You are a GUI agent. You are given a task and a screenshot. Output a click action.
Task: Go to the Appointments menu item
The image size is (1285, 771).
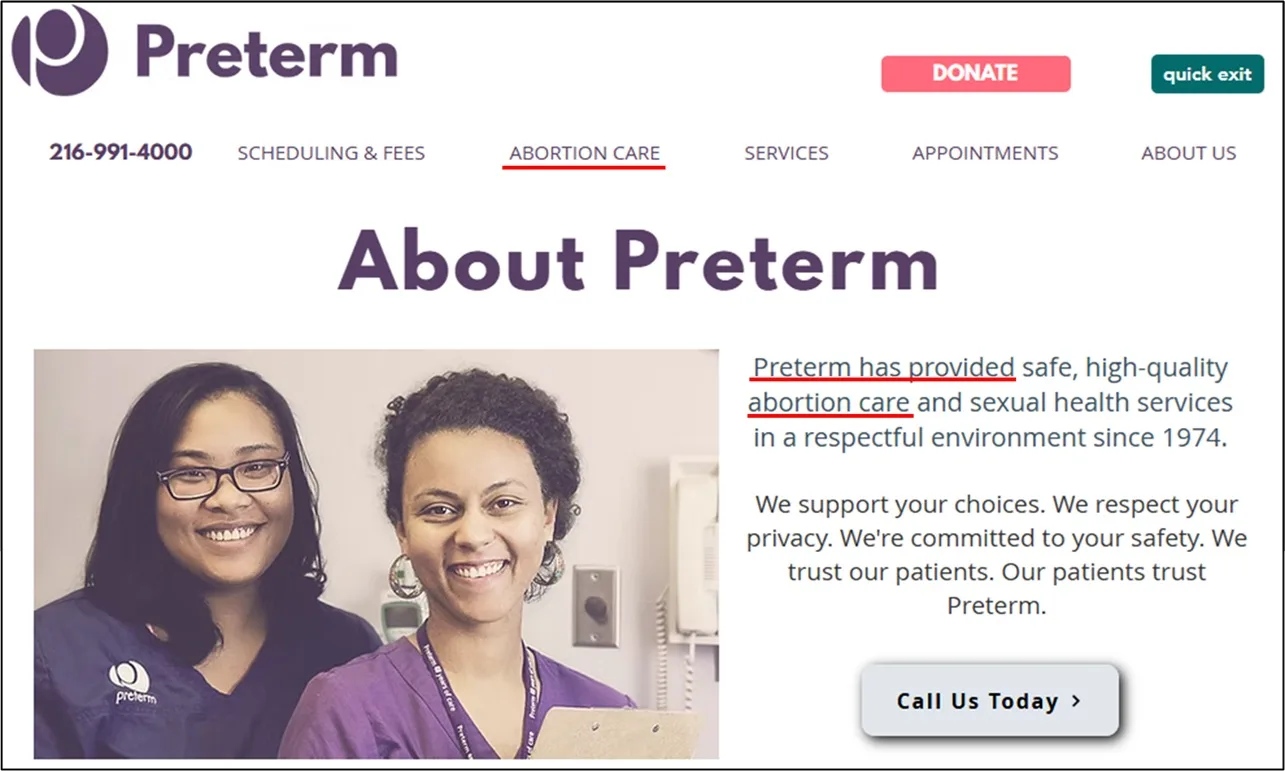[985, 153]
